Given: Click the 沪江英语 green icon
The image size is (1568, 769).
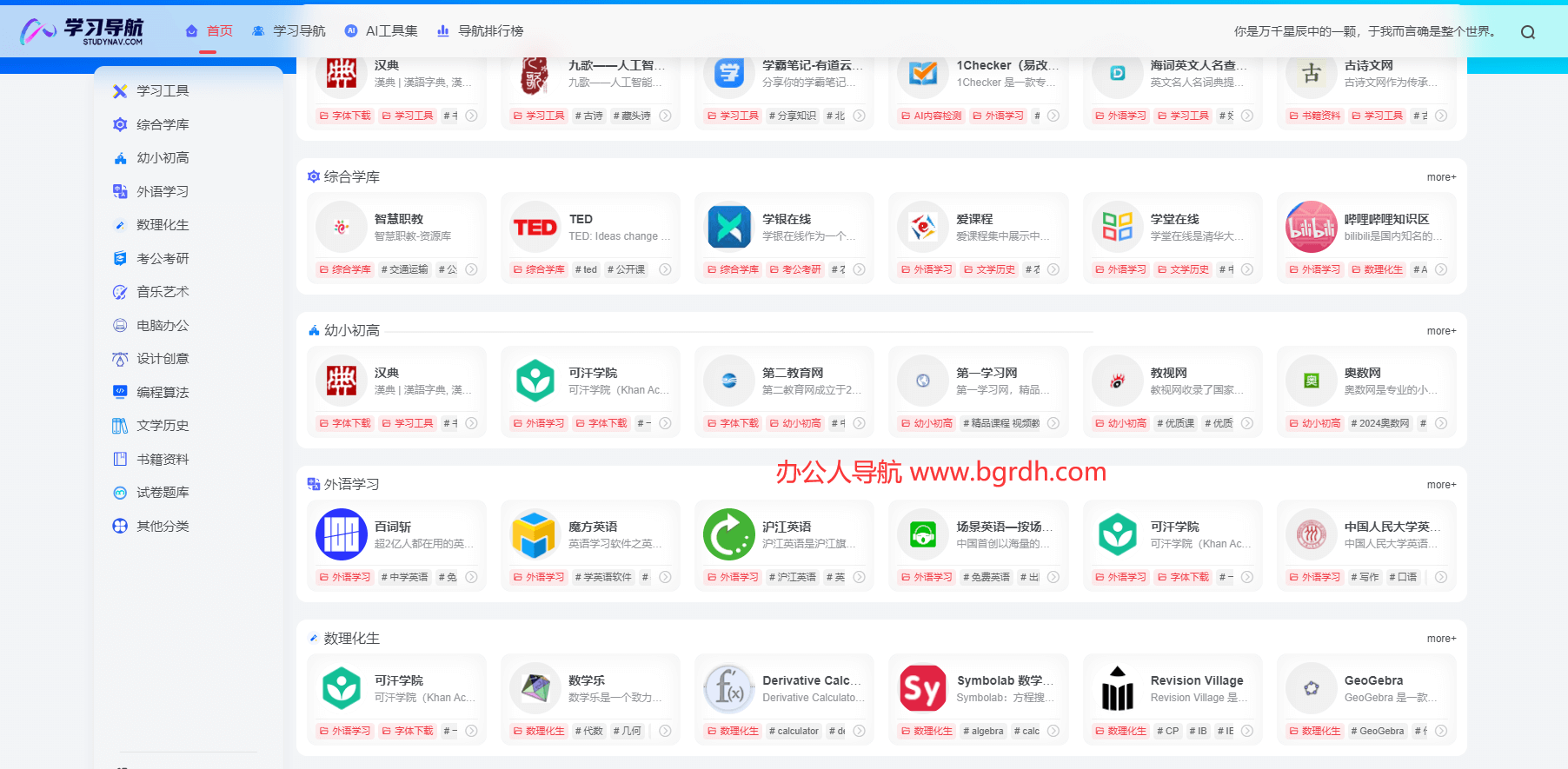Looking at the screenshot, I should coord(728,535).
